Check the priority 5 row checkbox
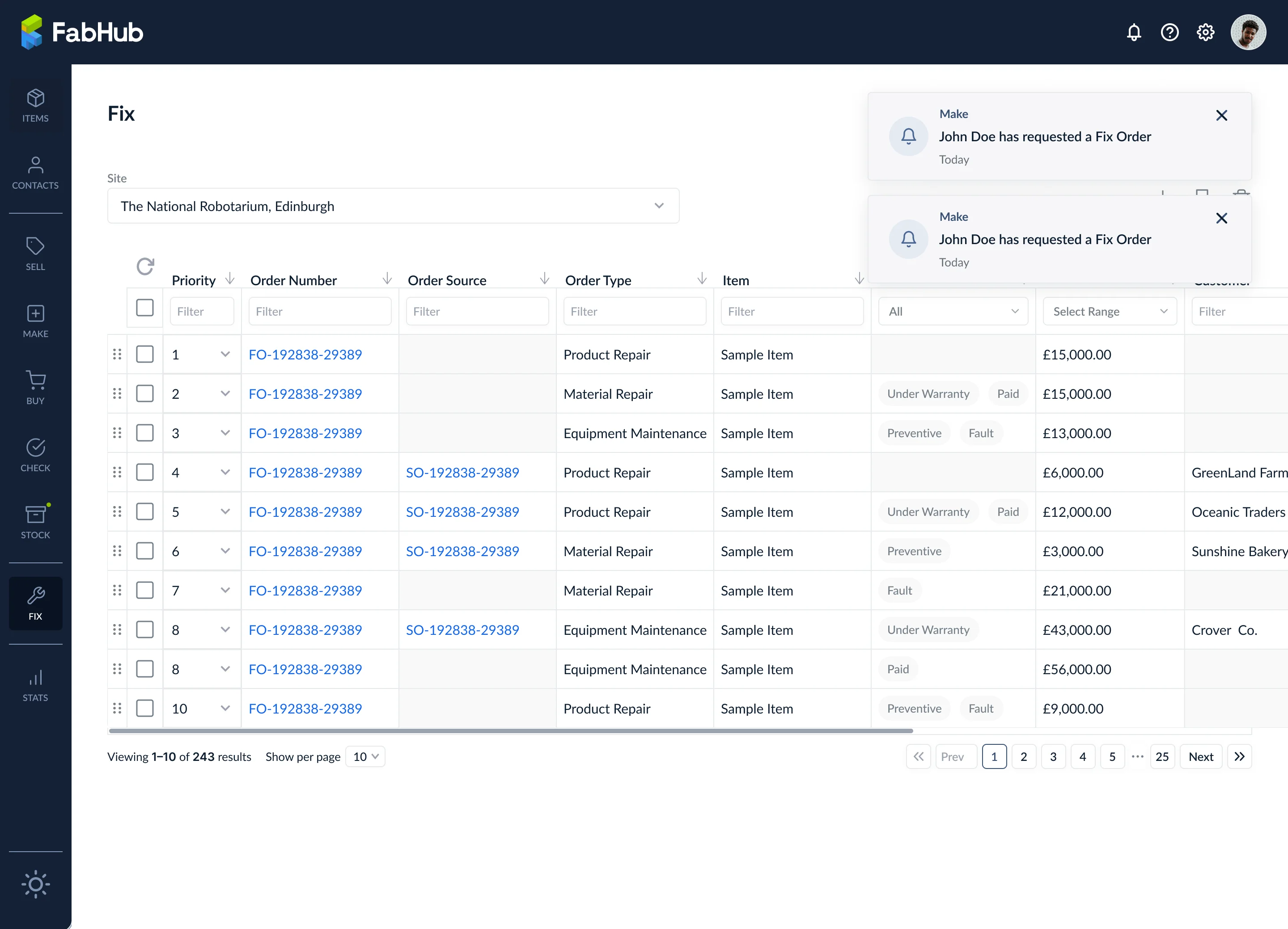Image resolution: width=1288 pixels, height=929 pixels. 145,511
